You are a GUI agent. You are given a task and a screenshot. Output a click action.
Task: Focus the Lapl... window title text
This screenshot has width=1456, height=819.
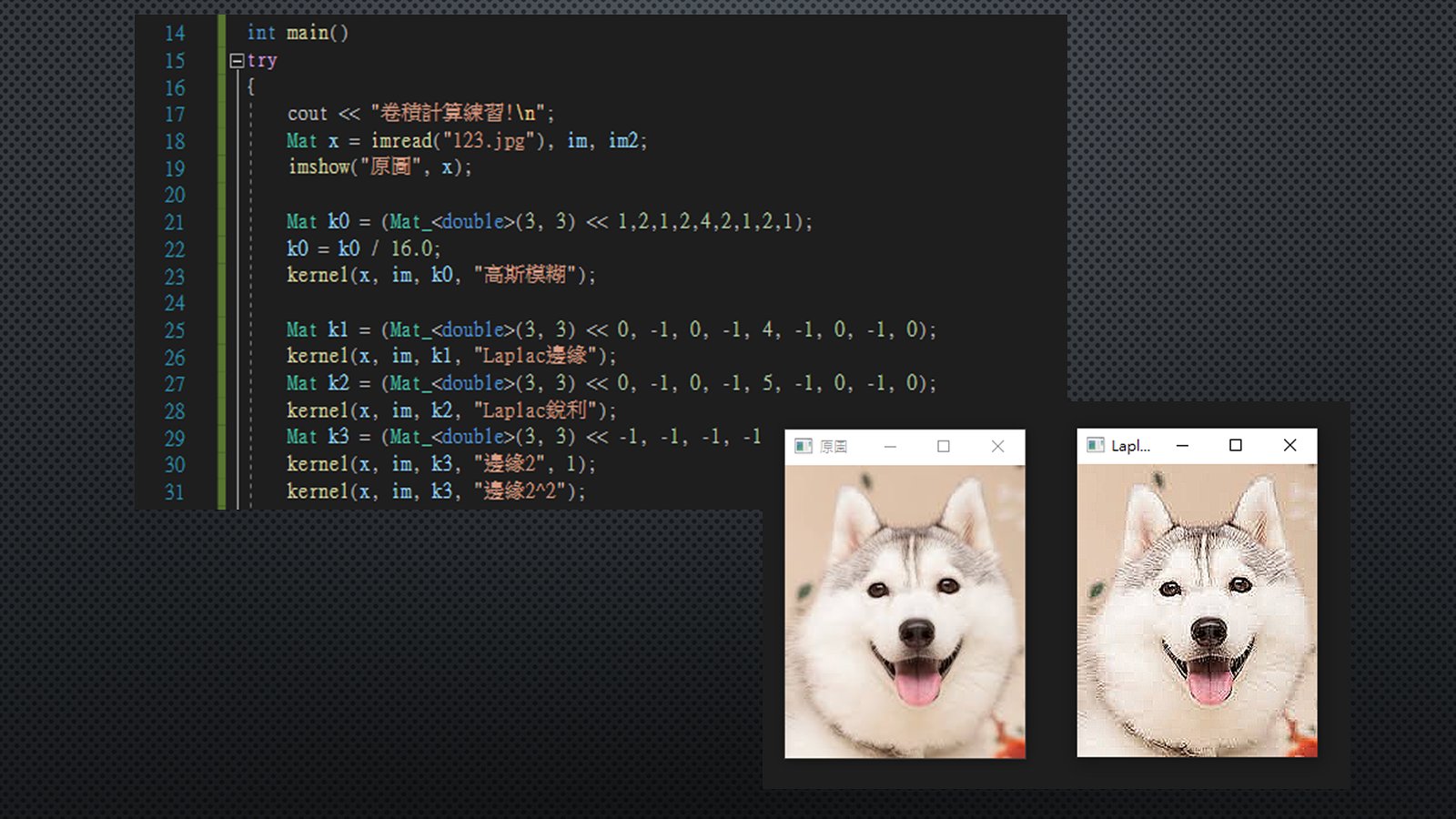tap(1130, 446)
